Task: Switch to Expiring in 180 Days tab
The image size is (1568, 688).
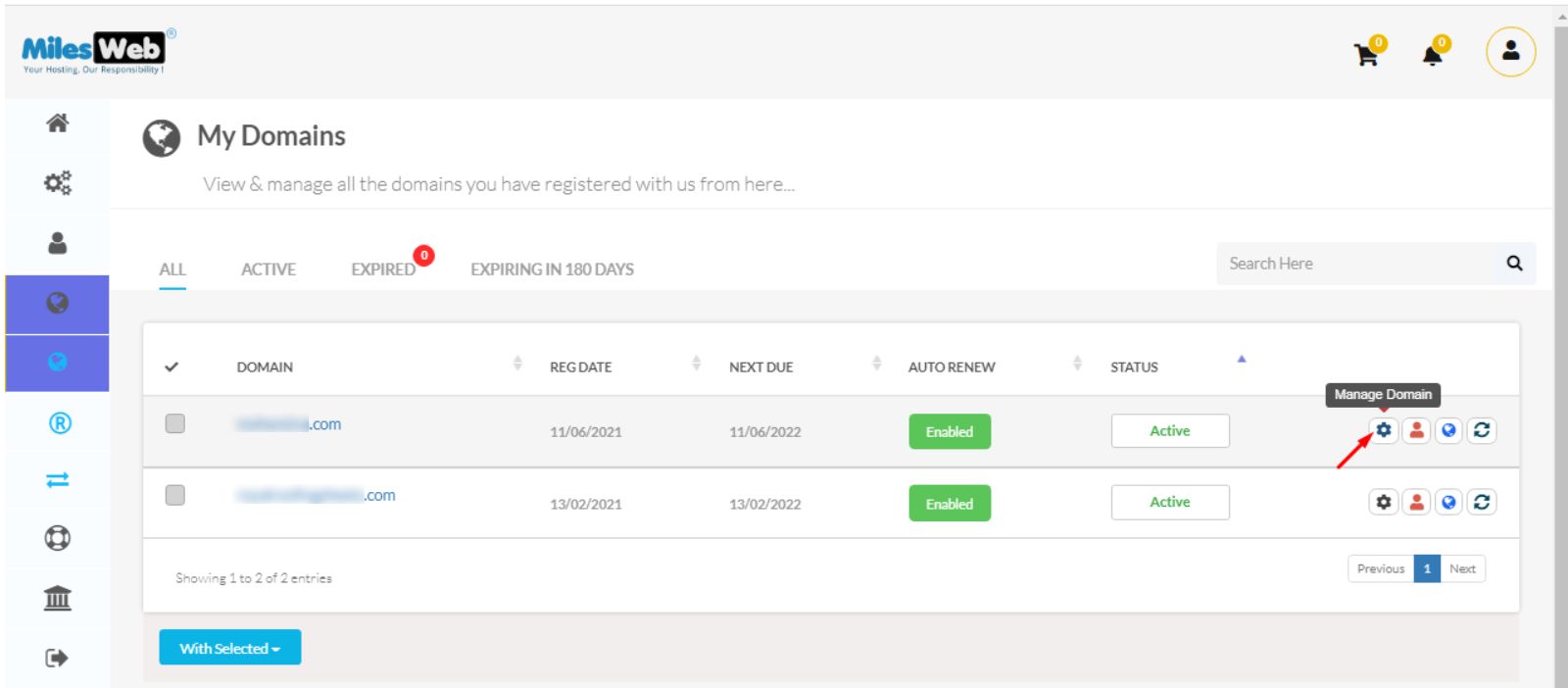Action: click(x=552, y=270)
